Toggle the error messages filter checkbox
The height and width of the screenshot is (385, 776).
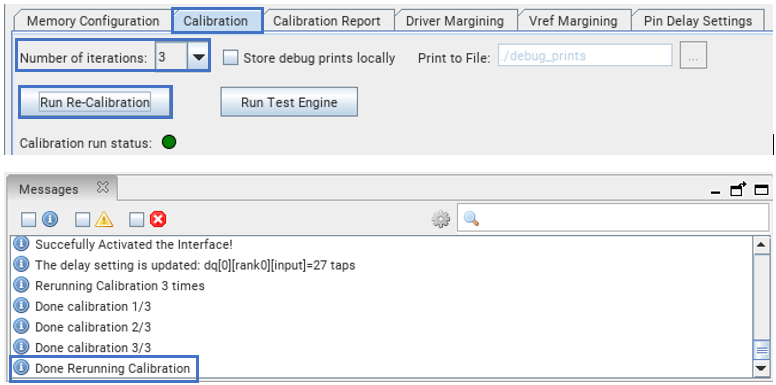137,219
